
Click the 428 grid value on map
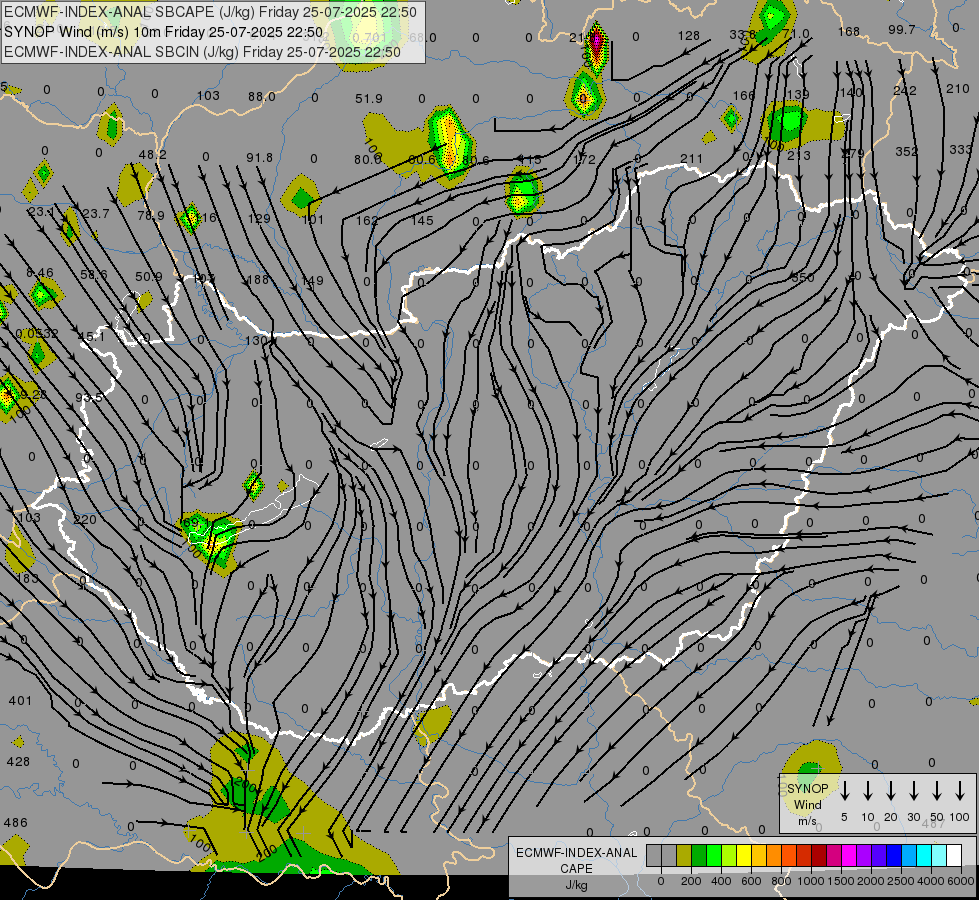pyautogui.click(x=18, y=761)
